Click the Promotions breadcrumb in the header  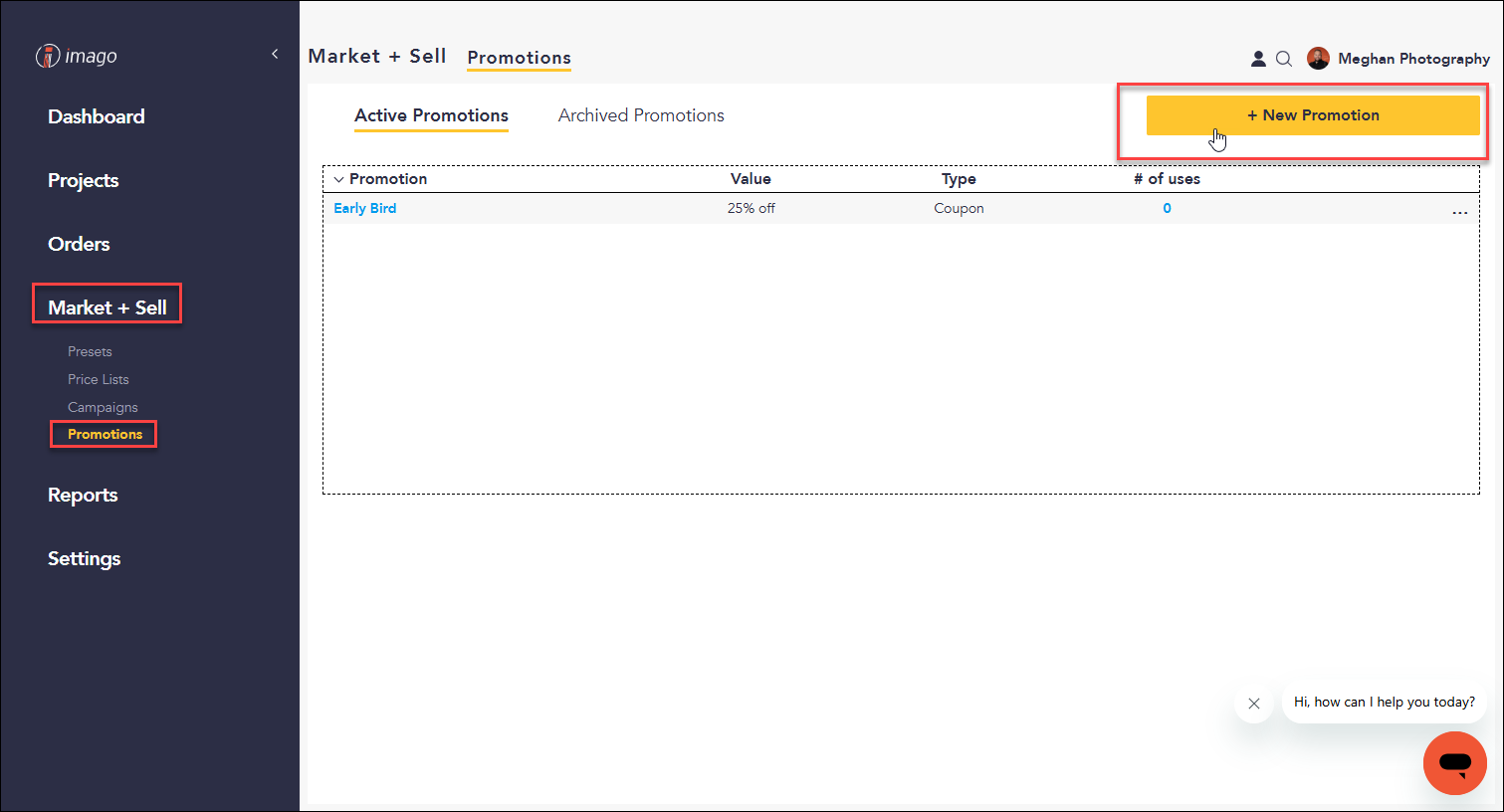(x=519, y=58)
